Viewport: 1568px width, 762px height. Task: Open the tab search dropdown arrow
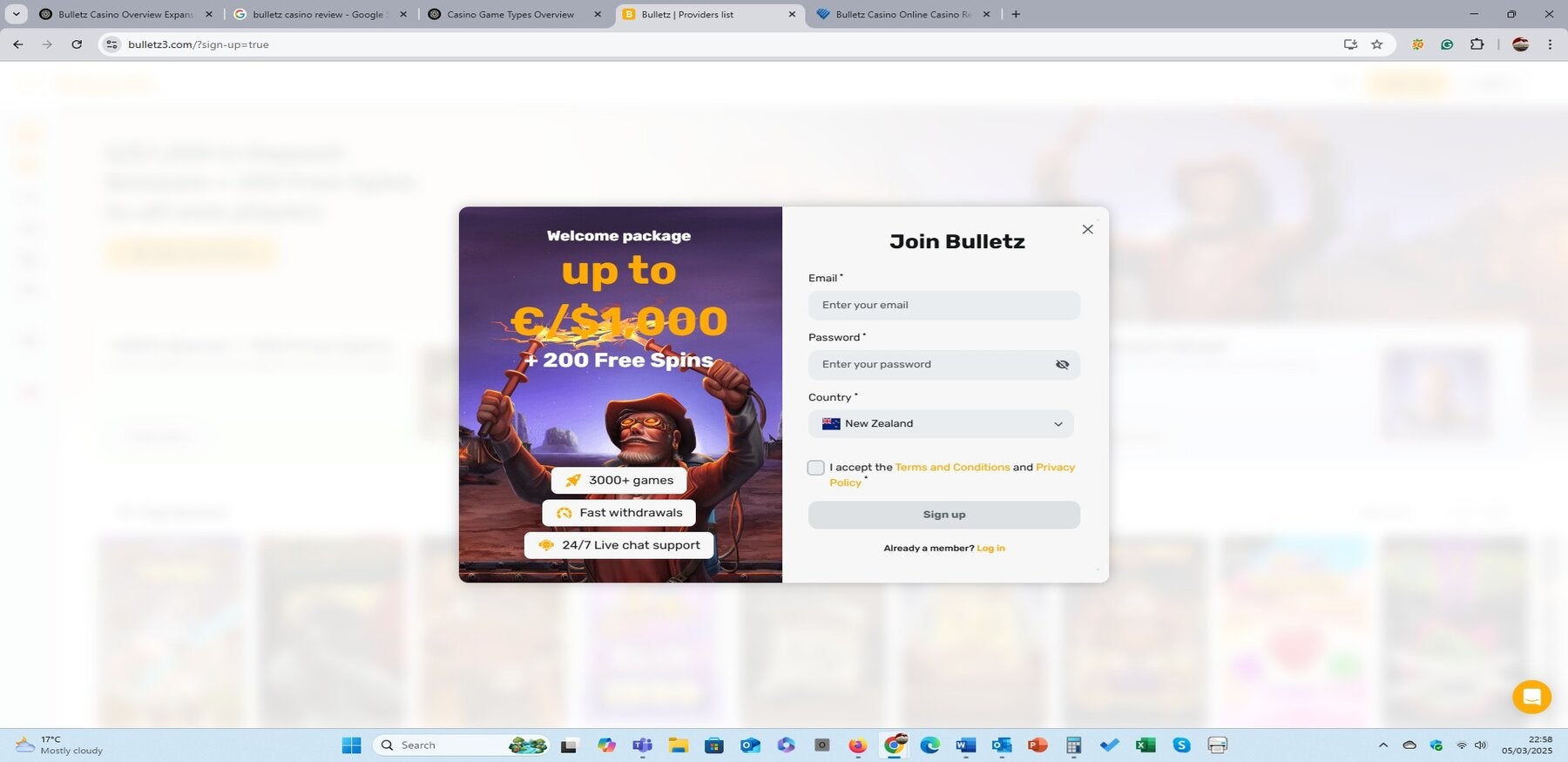click(16, 15)
